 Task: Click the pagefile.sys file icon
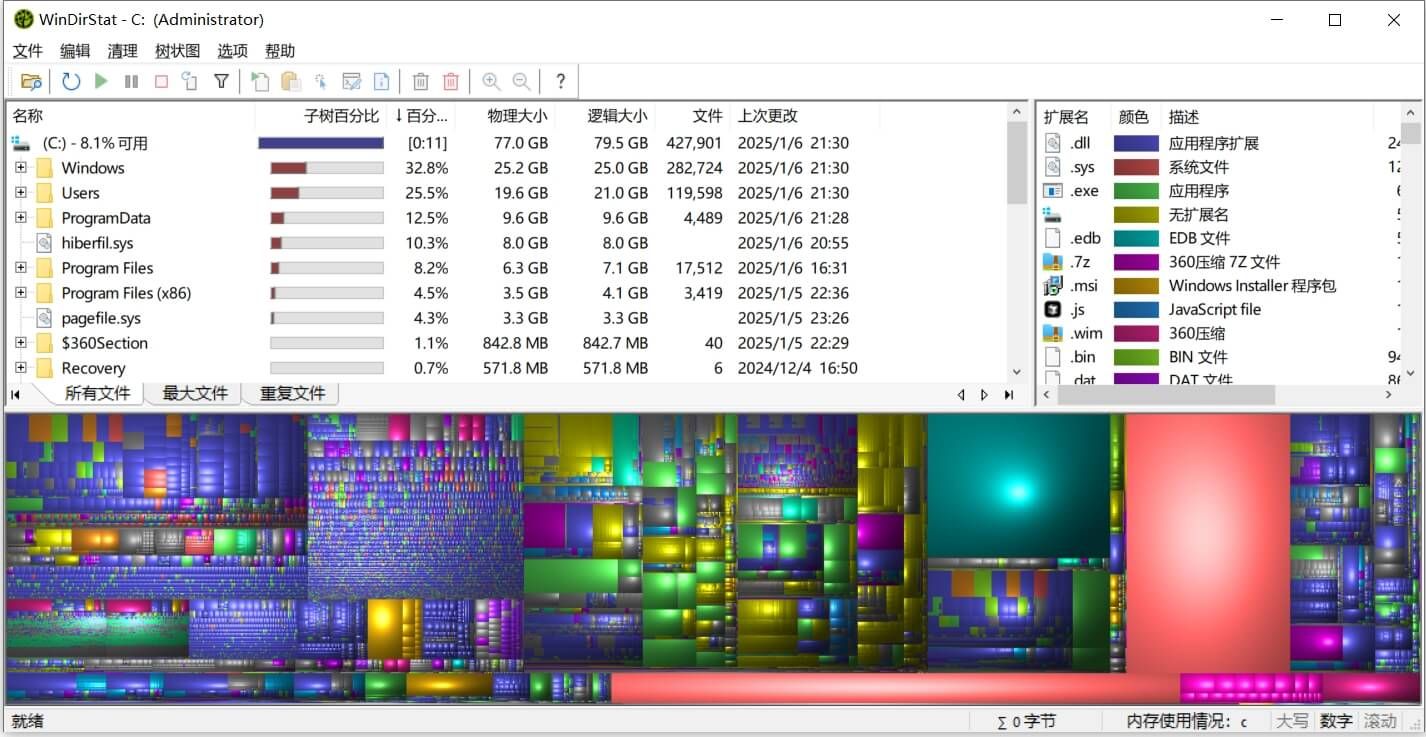tap(44, 318)
